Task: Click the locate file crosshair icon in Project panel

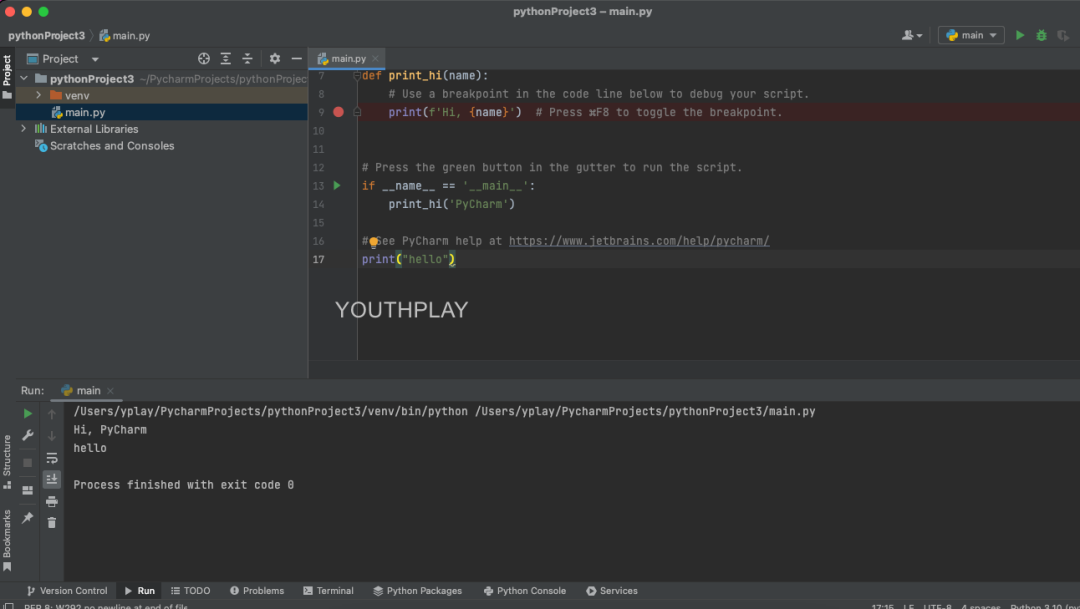Action: click(204, 59)
